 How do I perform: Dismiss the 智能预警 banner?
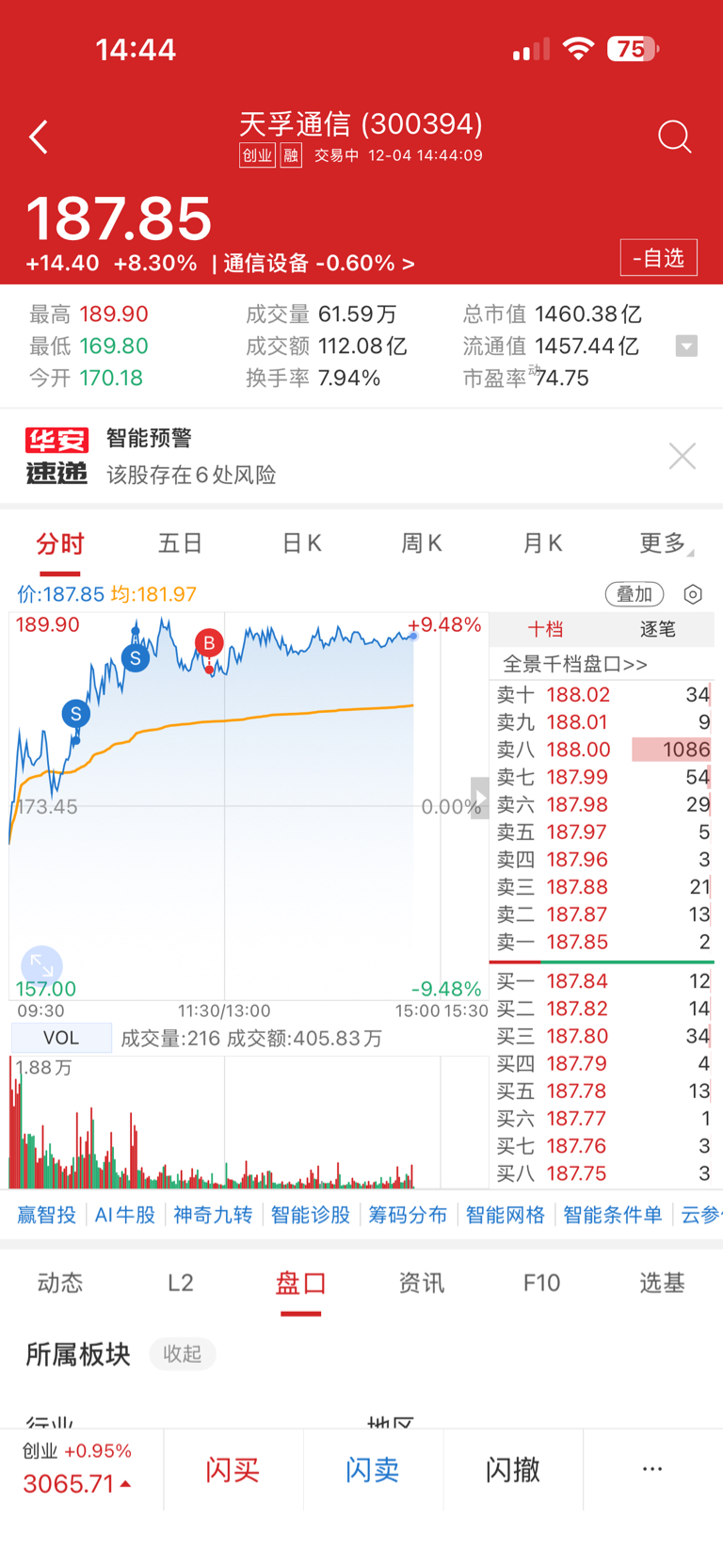(x=683, y=456)
